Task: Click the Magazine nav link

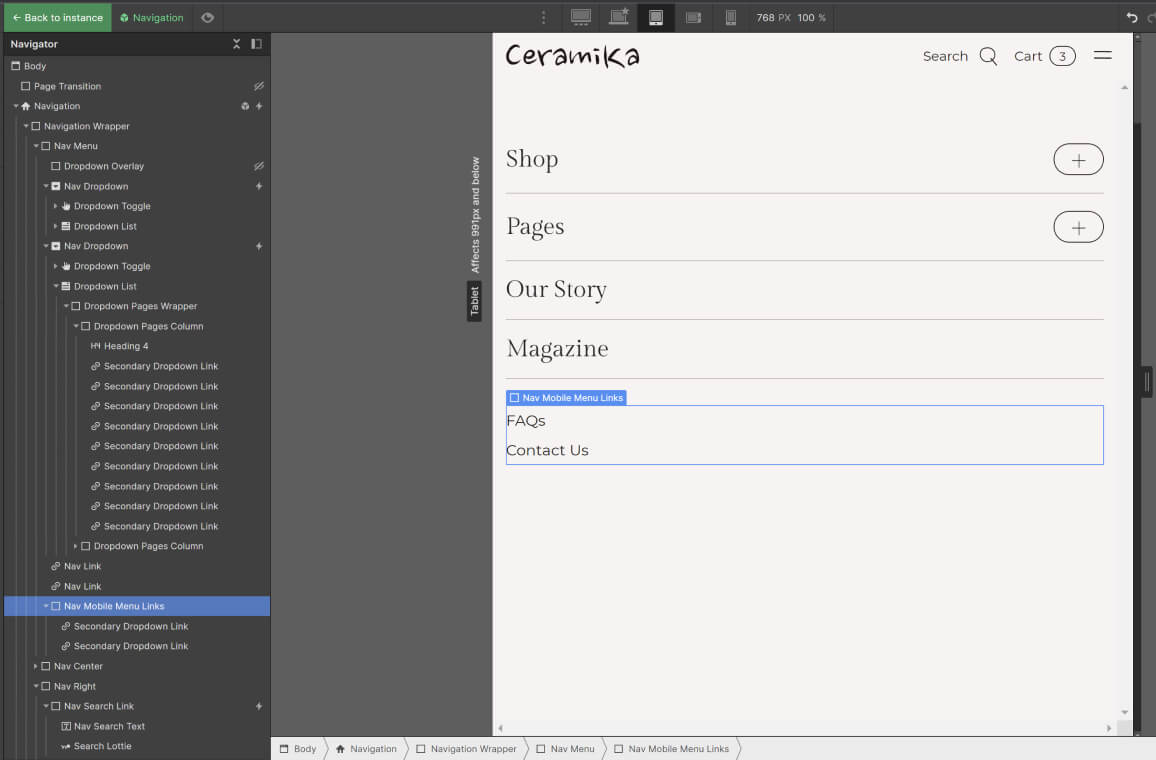Action: pos(557,349)
